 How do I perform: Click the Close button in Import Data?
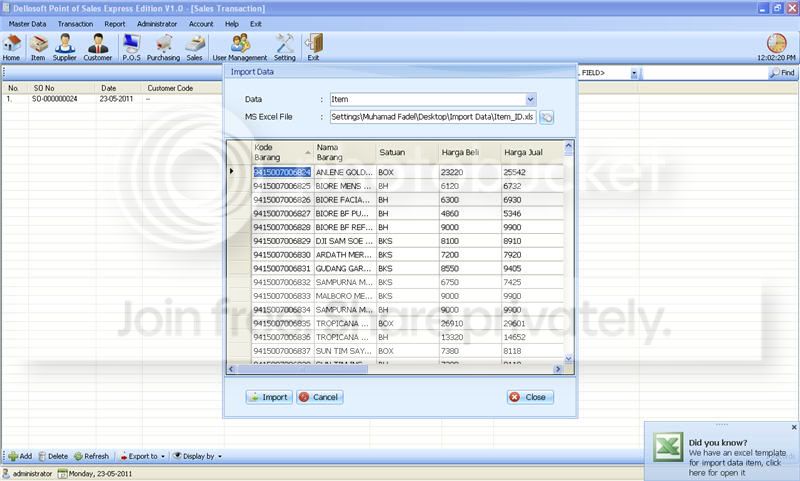pyautogui.click(x=530, y=397)
